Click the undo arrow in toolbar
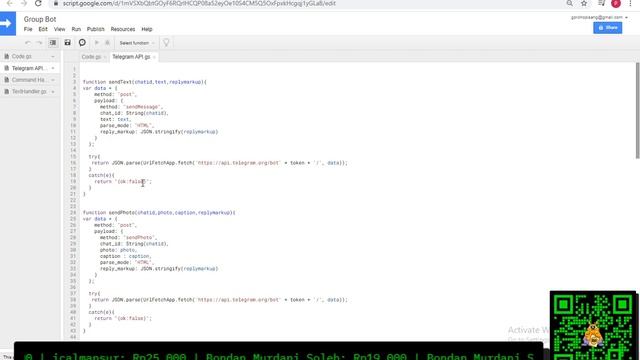 [28, 43]
